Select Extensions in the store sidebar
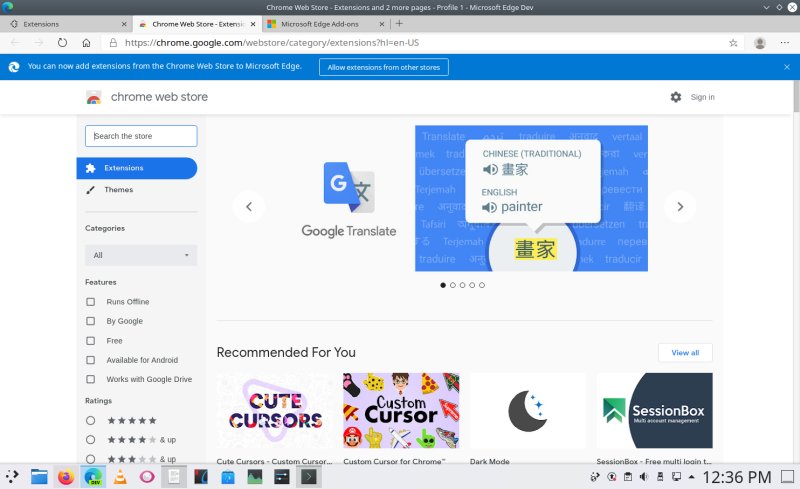The width and height of the screenshot is (800, 489). pyautogui.click(x=137, y=168)
